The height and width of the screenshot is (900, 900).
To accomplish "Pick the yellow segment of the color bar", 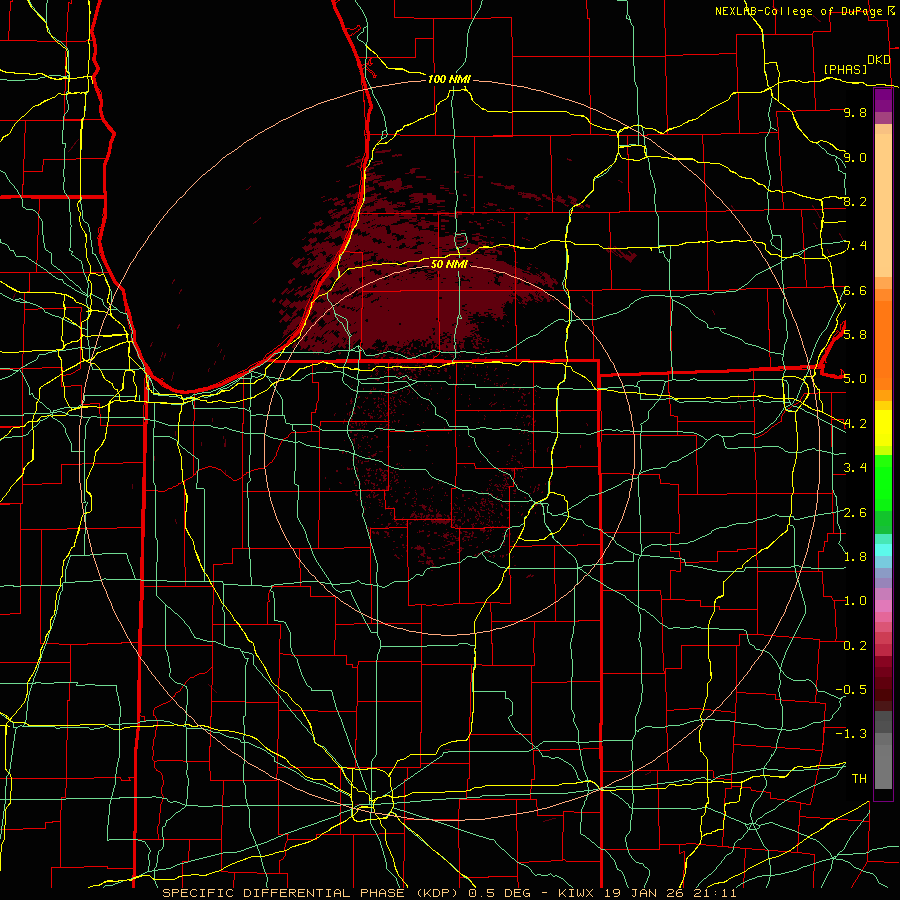I will (883, 428).
